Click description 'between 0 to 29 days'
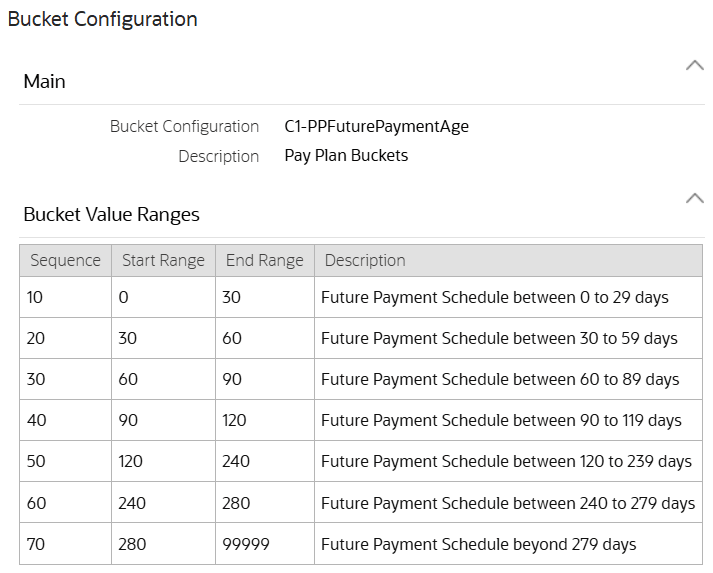713x573 pixels. click(x=508, y=297)
